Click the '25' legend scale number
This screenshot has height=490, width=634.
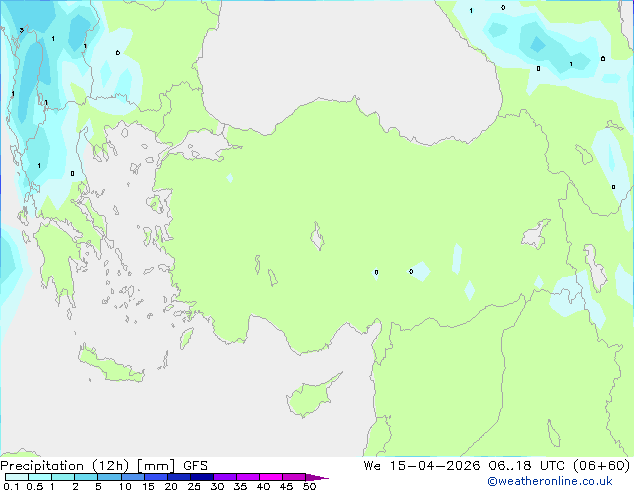[194, 486]
